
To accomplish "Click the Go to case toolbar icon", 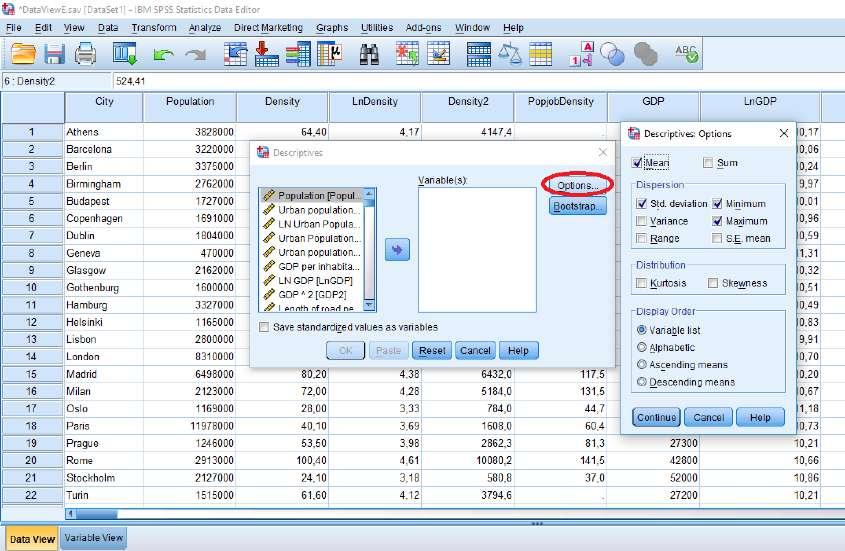I will click(x=236, y=54).
